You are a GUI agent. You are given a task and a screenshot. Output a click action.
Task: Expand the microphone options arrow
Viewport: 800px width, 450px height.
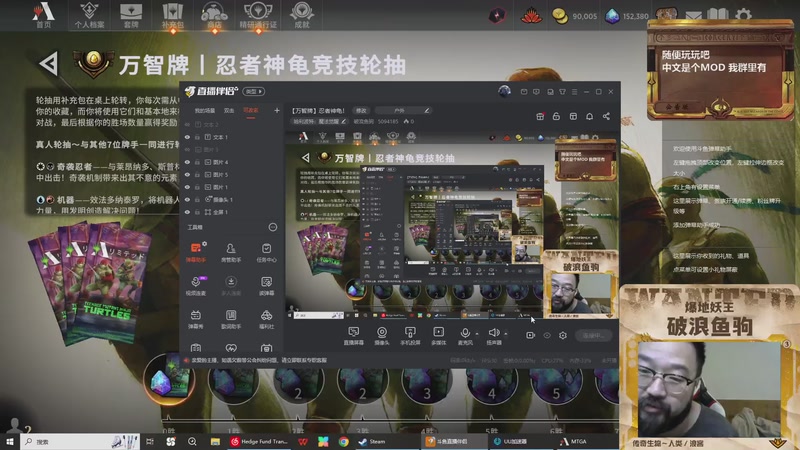[x=477, y=334]
